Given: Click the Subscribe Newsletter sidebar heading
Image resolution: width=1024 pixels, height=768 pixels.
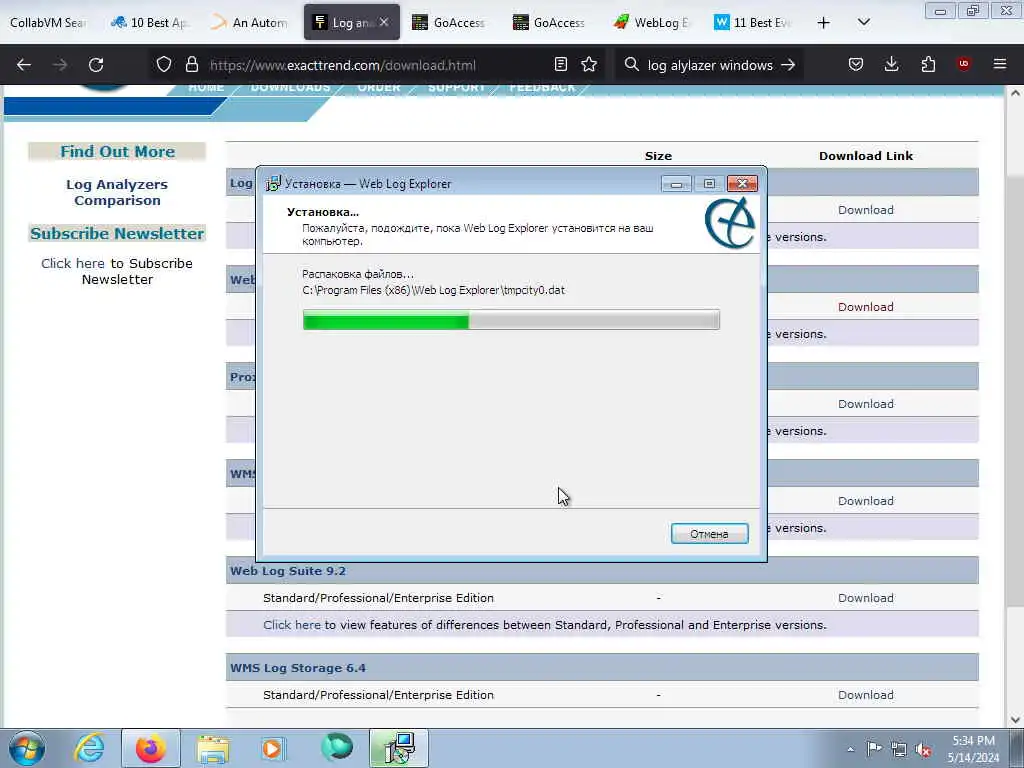Looking at the screenshot, I should coord(118,233).
